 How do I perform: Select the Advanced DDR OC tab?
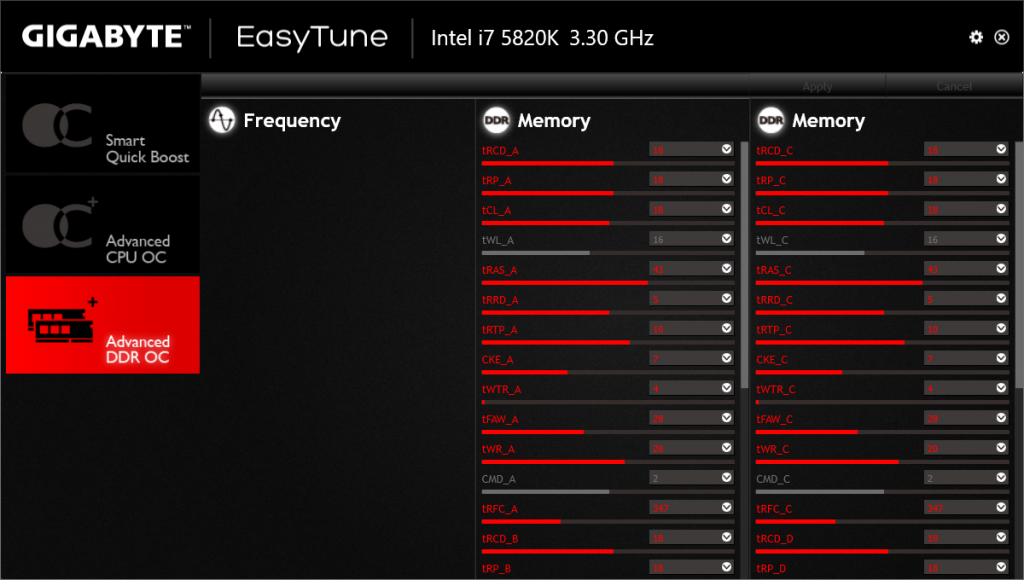point(103,325)
